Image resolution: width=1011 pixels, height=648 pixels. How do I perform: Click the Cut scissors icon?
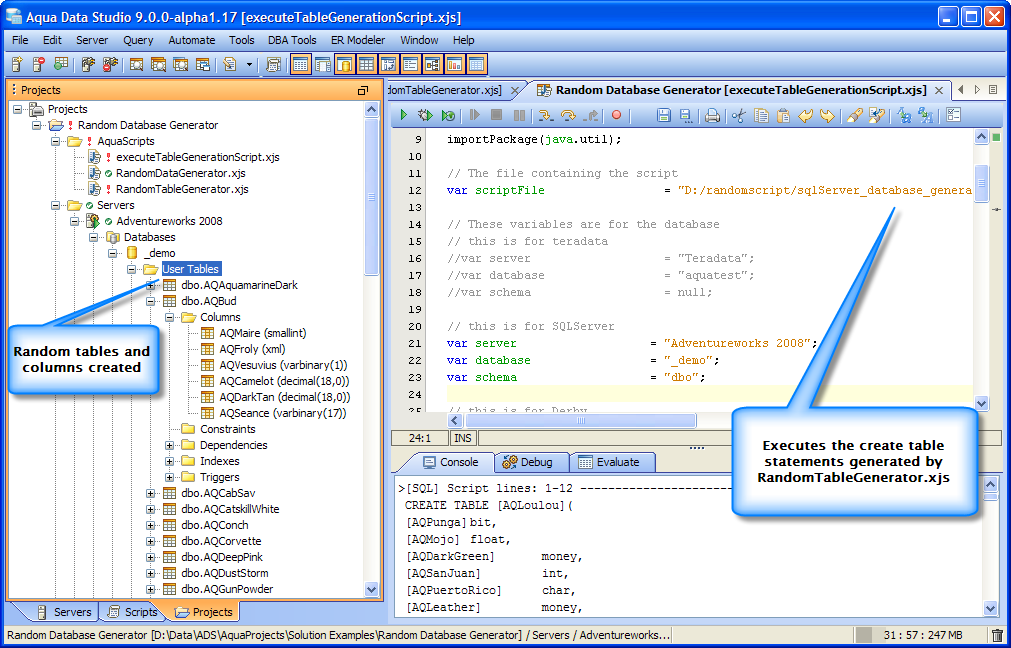tap(738, 116)
